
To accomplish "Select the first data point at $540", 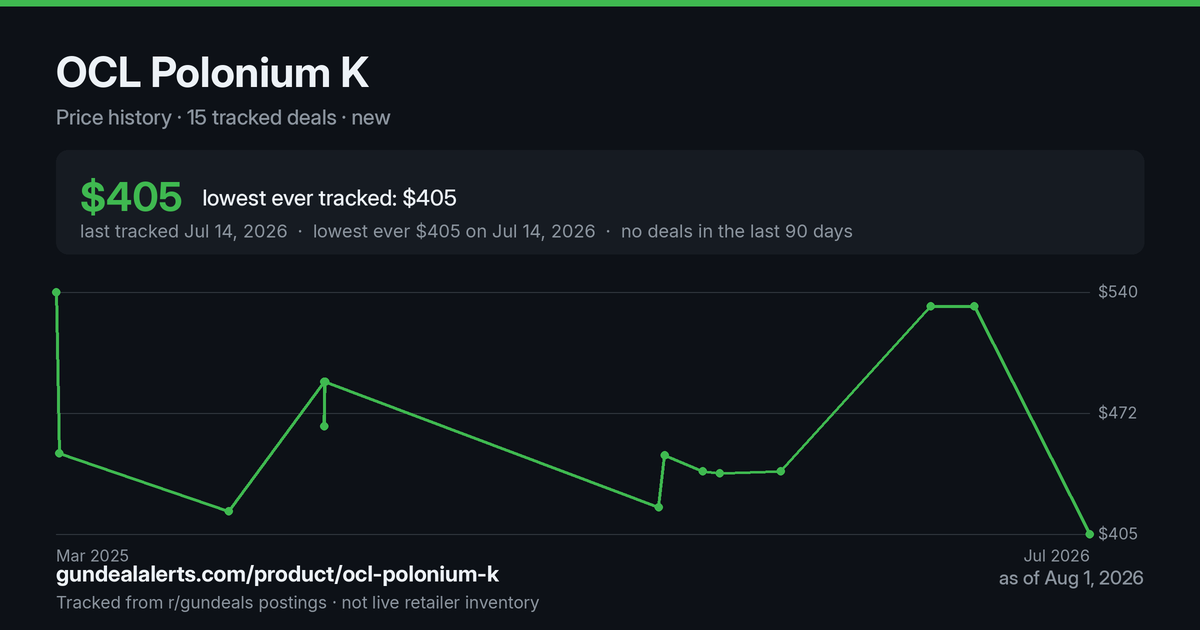I will (56, 292).
